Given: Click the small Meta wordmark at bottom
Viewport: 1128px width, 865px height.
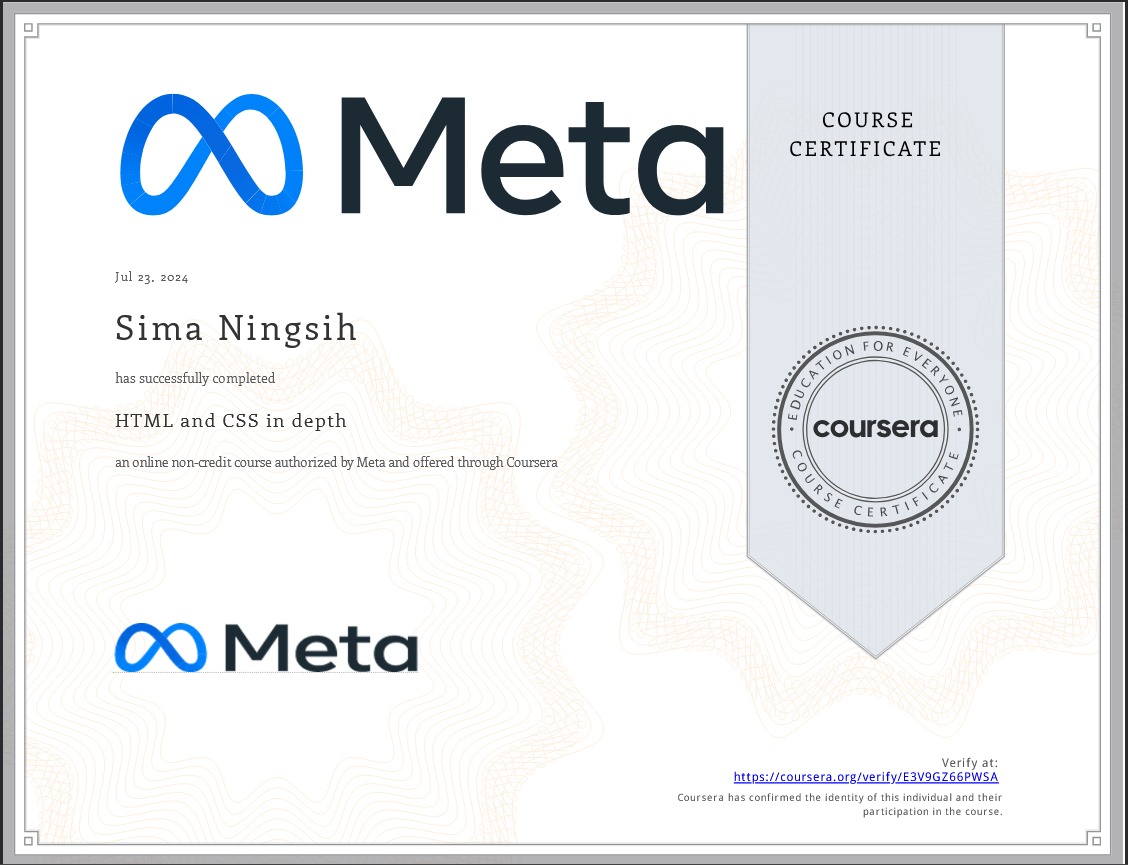Looking at the screenshot, I should tap(320, 648).
